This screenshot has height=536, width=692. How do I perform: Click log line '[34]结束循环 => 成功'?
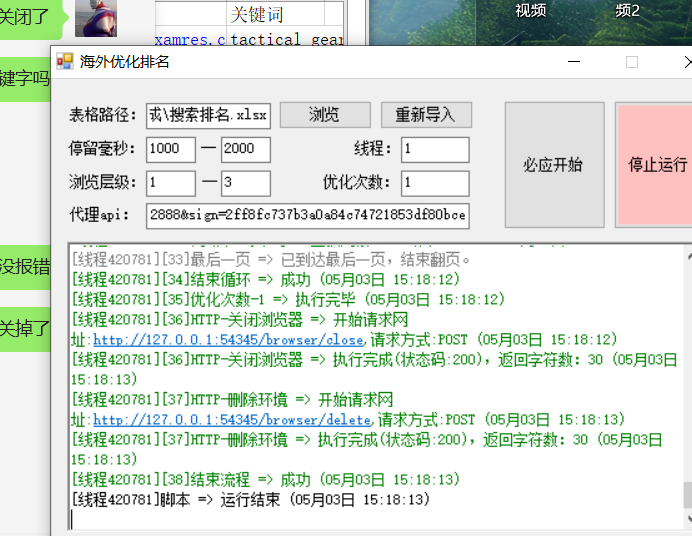(265, 280)
